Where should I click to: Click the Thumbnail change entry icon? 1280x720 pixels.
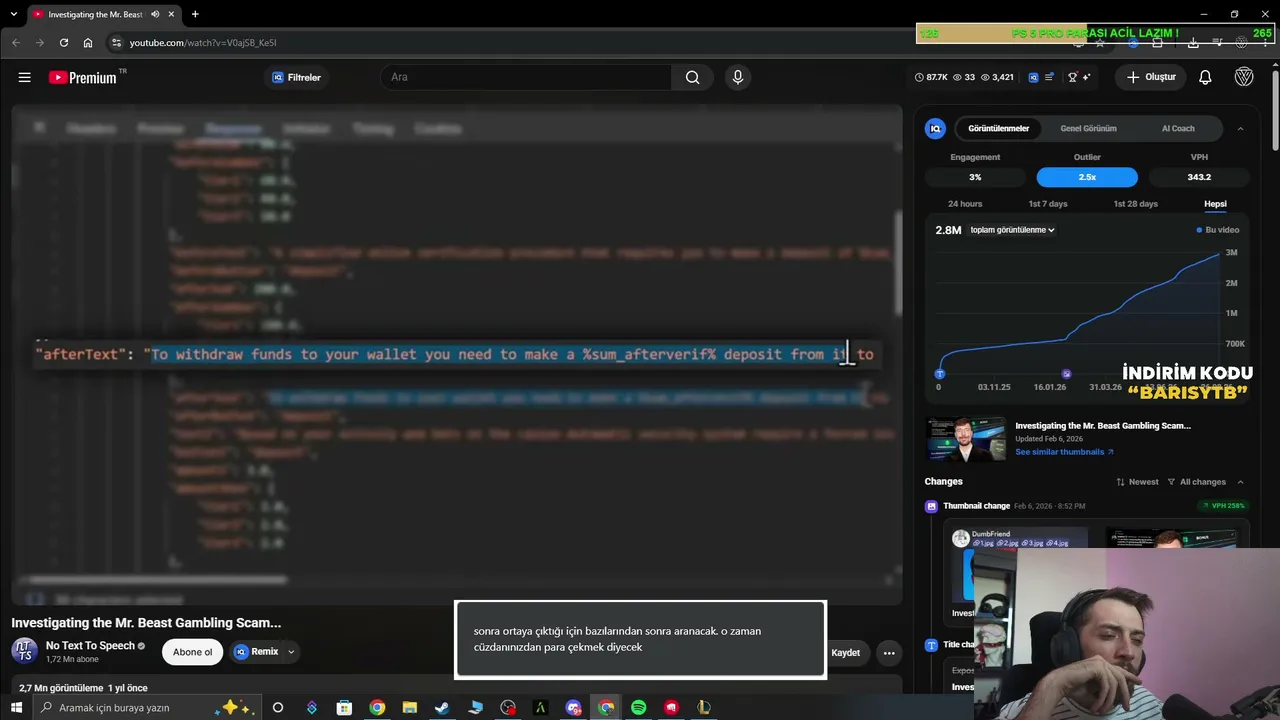point(932,506)
